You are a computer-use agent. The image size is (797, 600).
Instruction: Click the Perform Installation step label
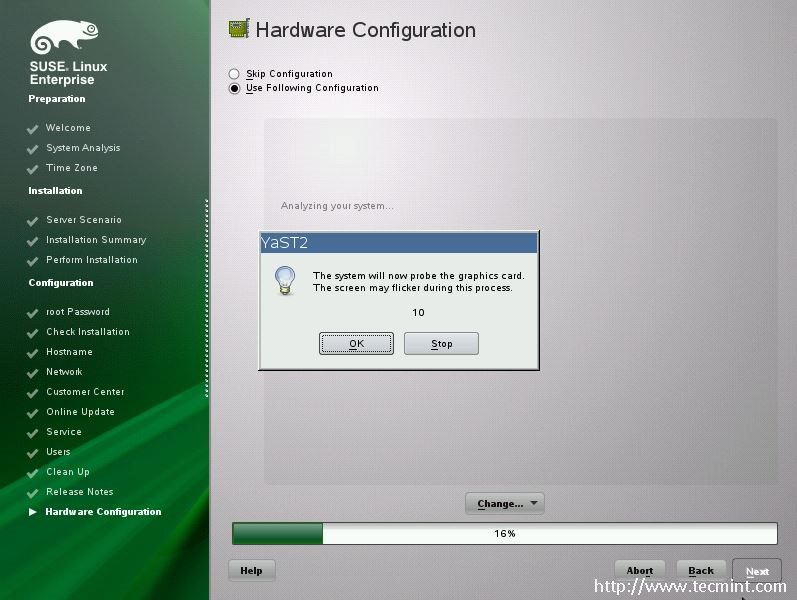92,260
